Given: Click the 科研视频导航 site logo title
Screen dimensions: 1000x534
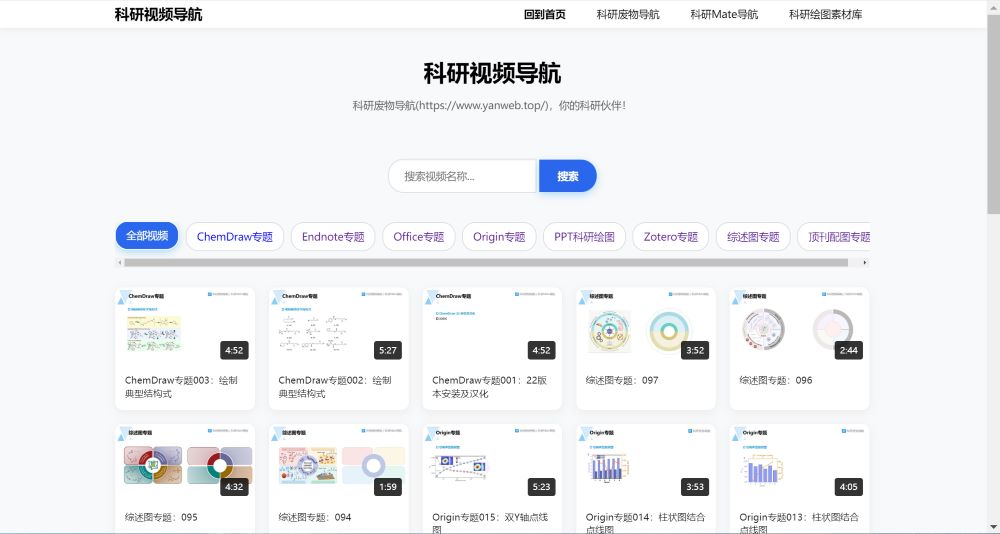Looking at the screenshot, I should coord(158,14).
